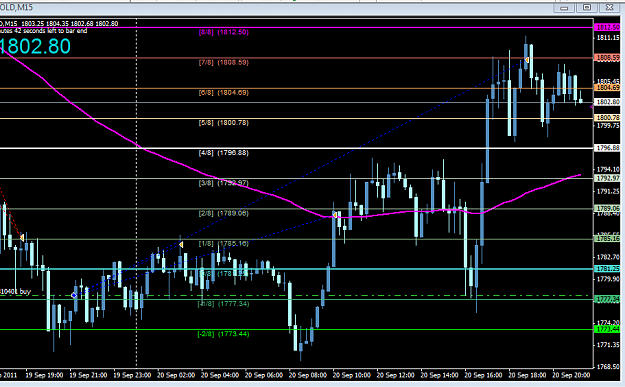
Task: Click the magenta 1812.50 price axis tag
Action: click(607, 28)
